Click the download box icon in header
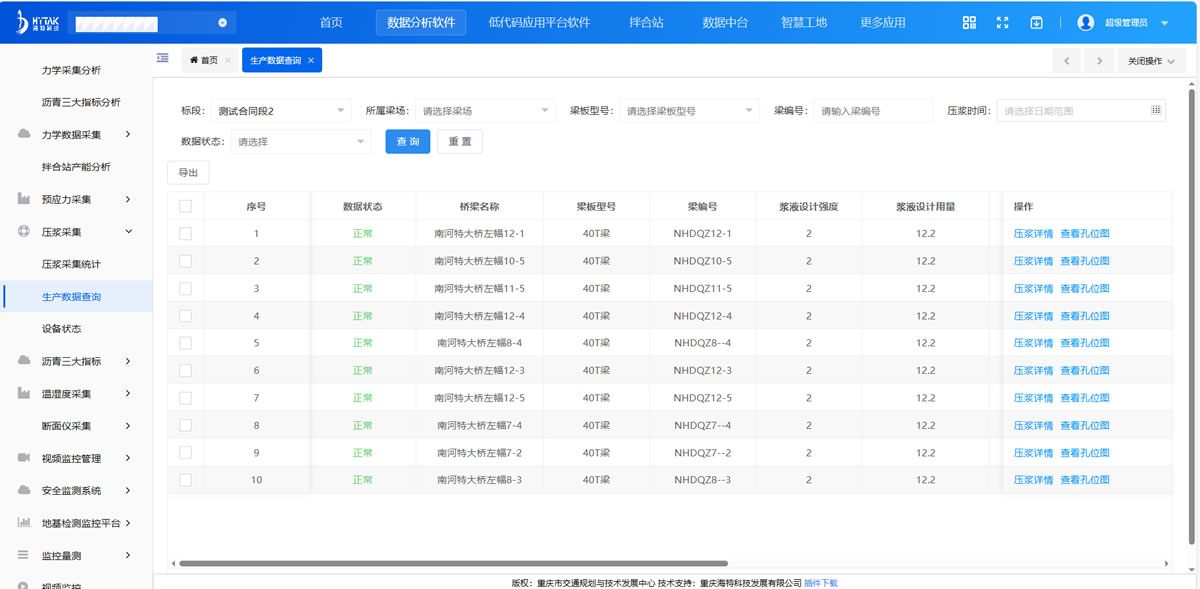Screen dimensions: 1200x589 point(1037,23)
